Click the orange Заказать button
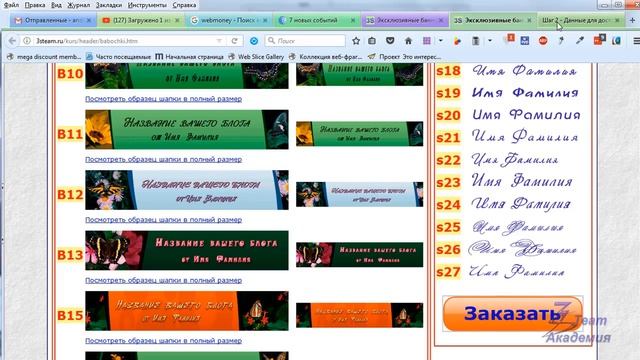The height and width of the screenshot is (360, 640). tap(513, 313)
